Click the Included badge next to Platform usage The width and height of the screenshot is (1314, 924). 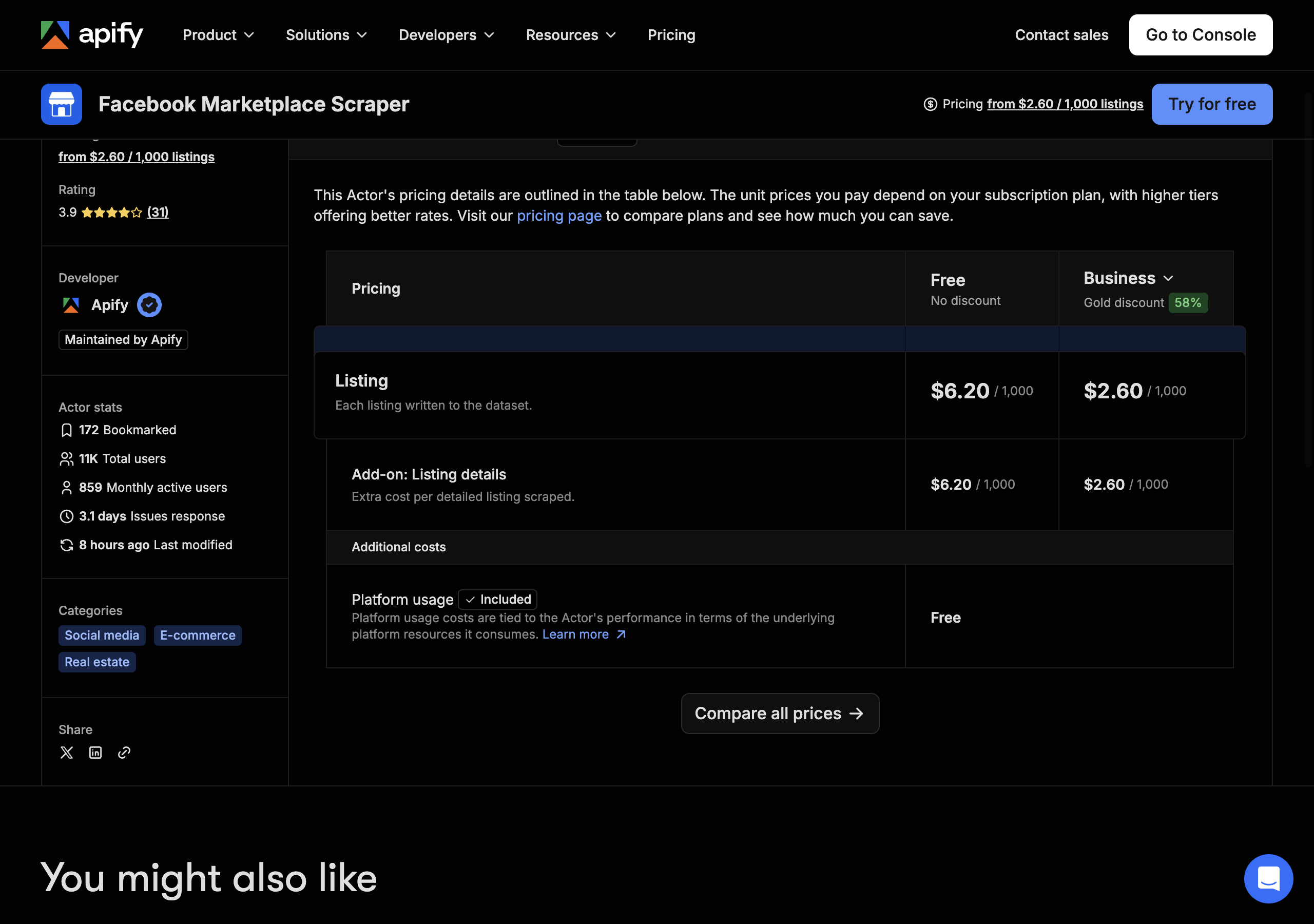point(497,600)
